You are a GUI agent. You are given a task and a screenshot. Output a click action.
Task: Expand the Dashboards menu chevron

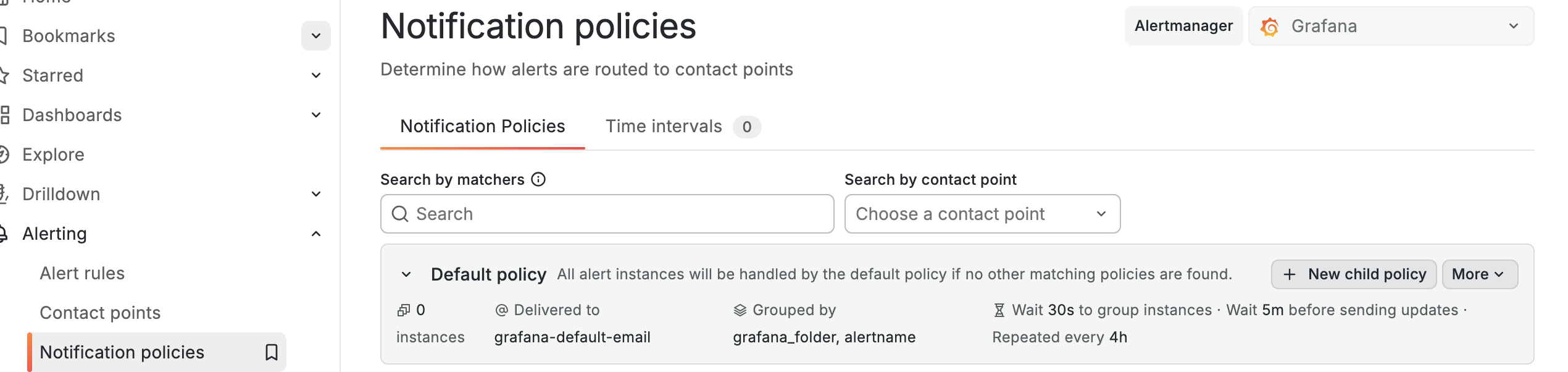point(316,115)
